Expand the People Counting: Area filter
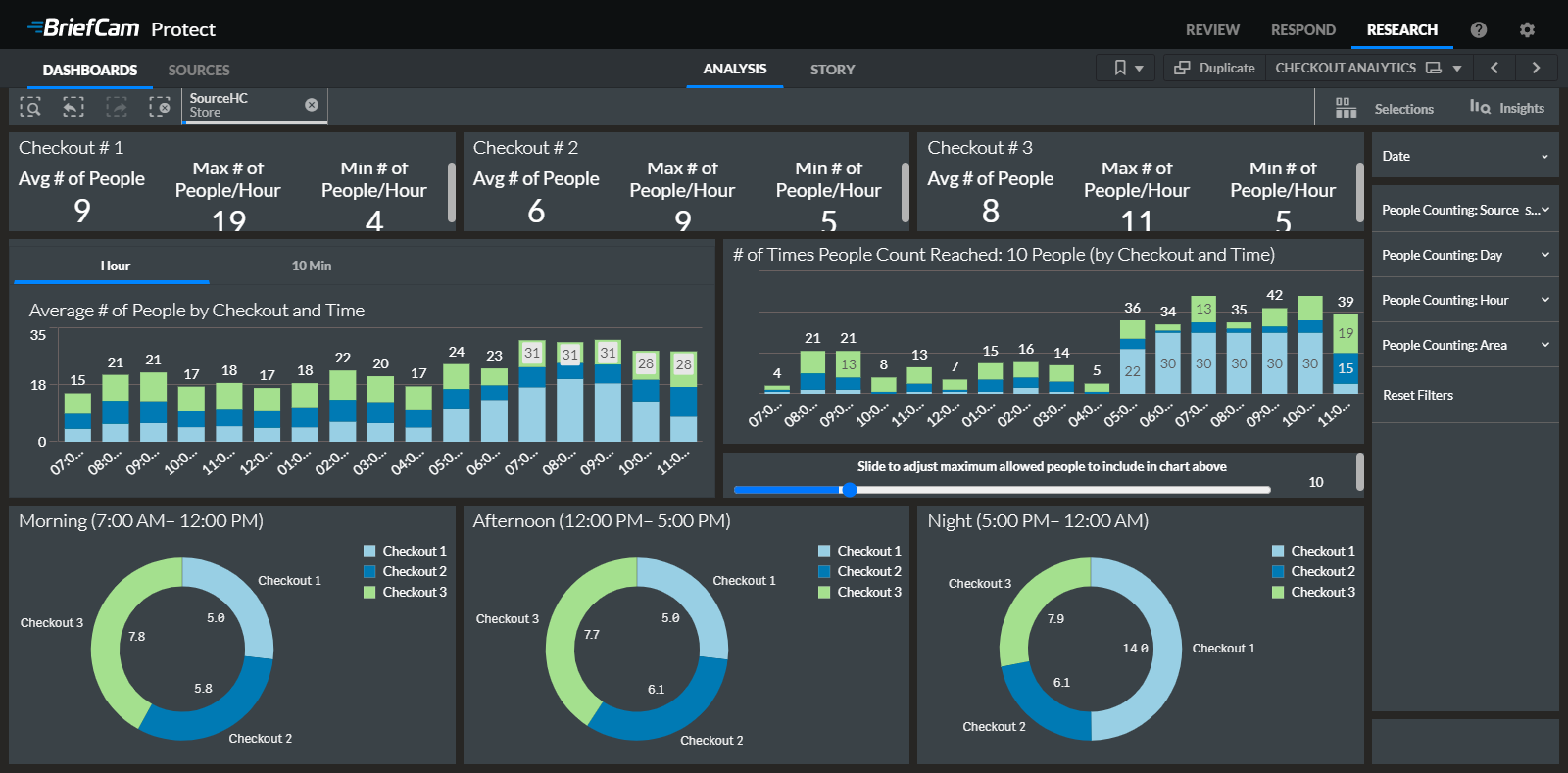The image size is (1568, 773). [1465, 345]
